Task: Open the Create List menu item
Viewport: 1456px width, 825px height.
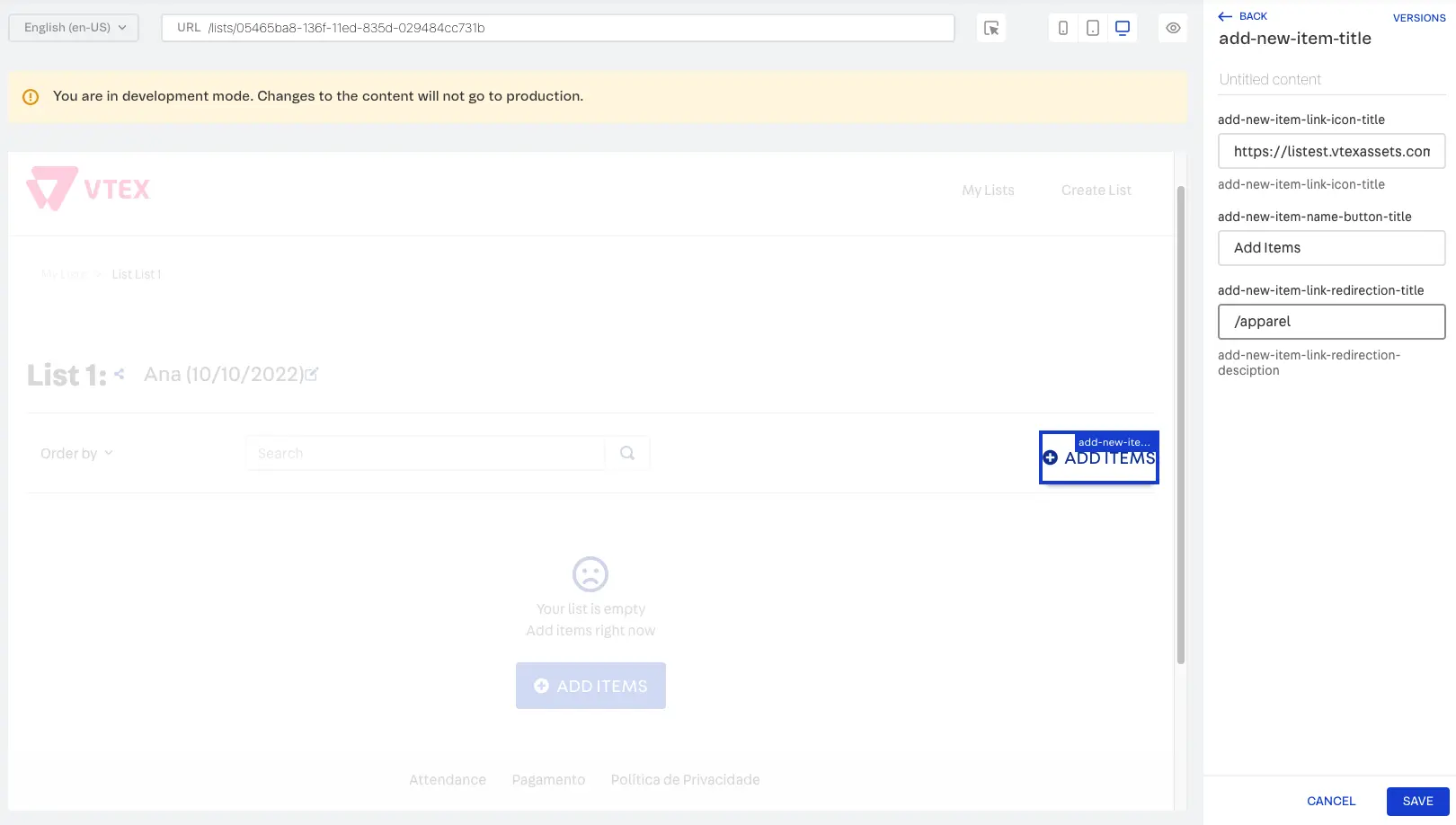Action: click(x=1096, y=190)
